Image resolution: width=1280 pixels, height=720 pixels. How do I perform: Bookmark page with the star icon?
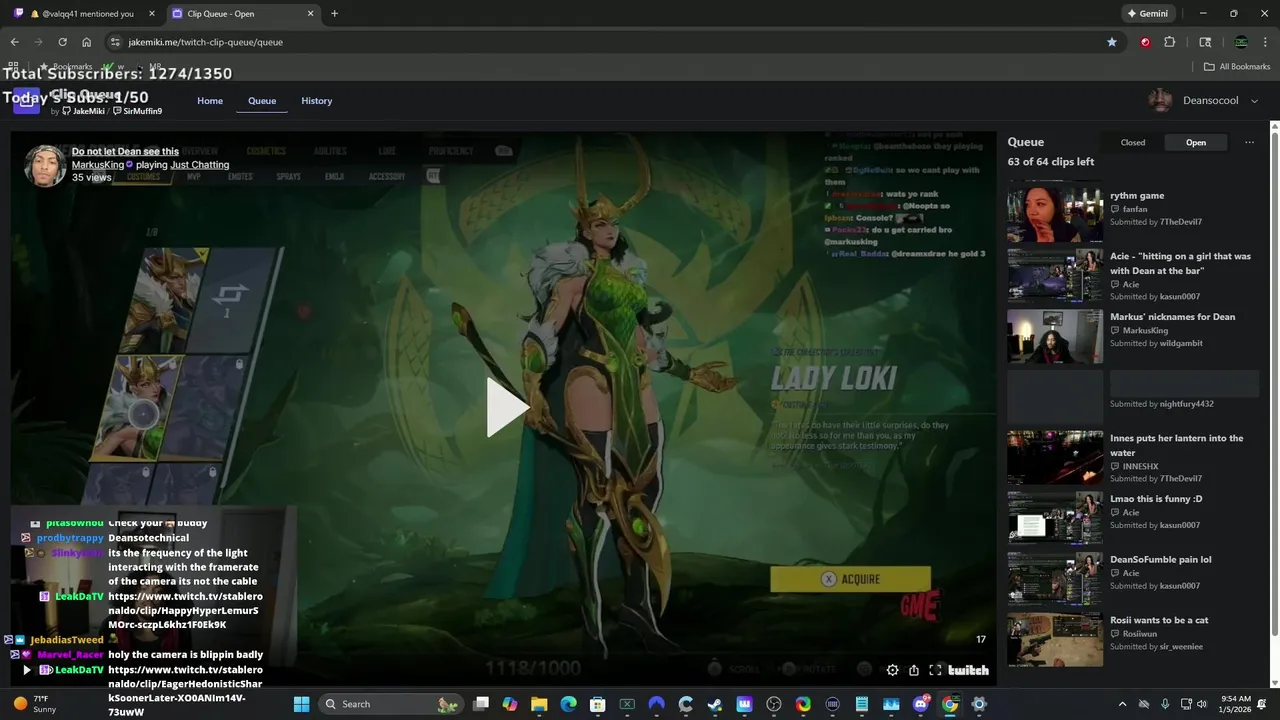coord(1111,42)
